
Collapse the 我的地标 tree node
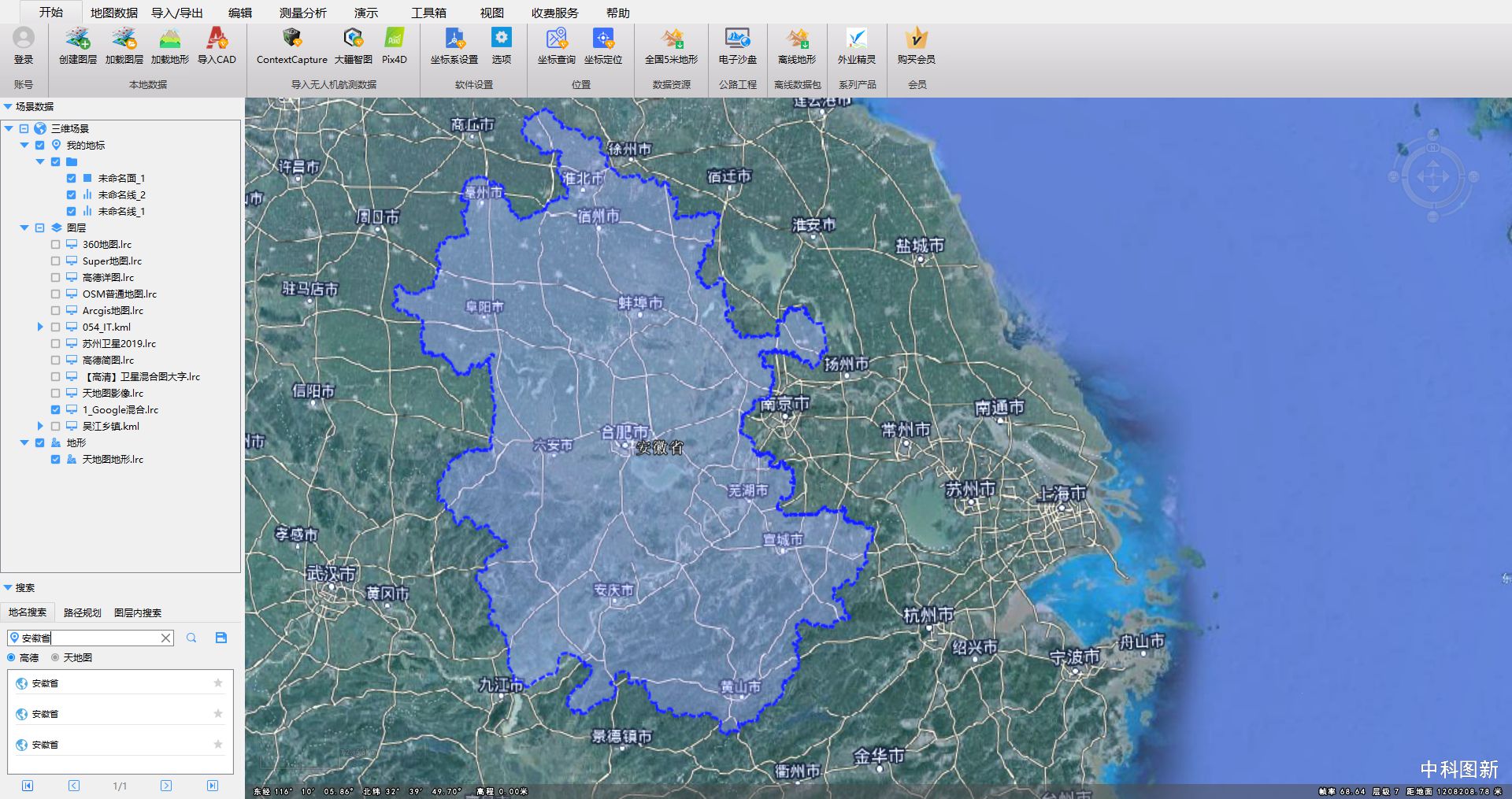tap(24, 145)
